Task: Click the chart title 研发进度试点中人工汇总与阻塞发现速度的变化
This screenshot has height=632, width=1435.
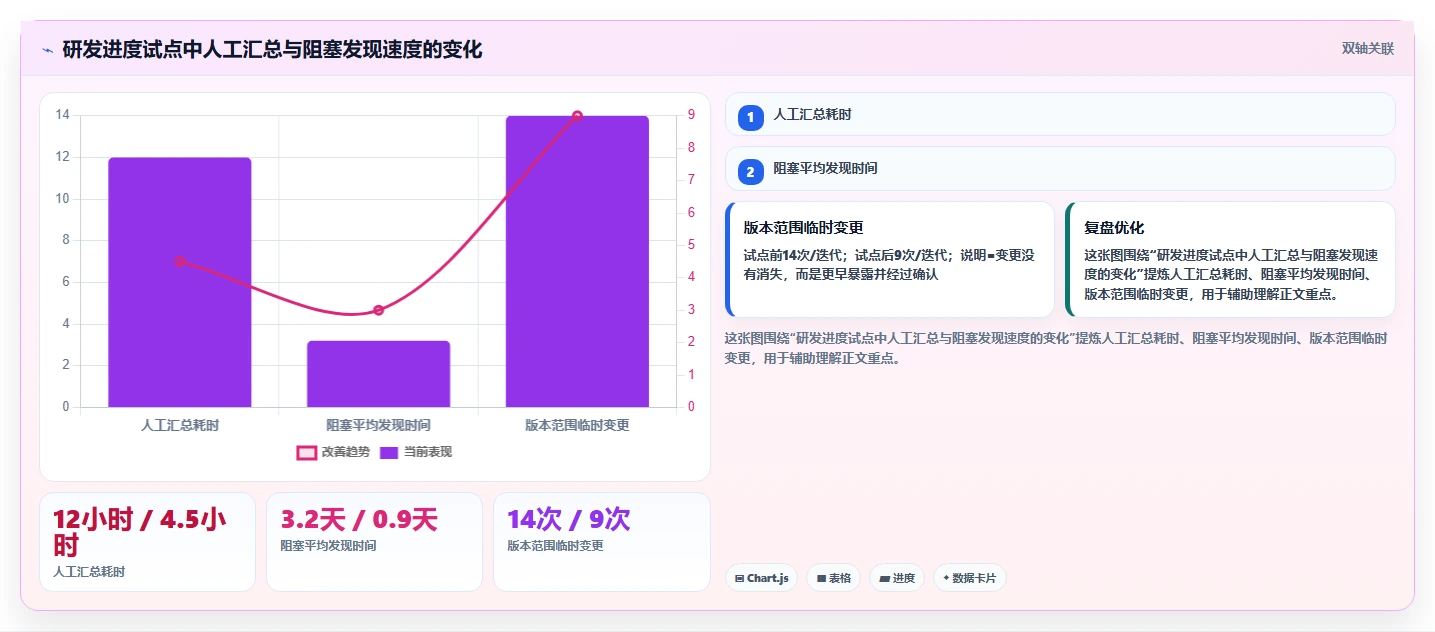Action: 272,49
